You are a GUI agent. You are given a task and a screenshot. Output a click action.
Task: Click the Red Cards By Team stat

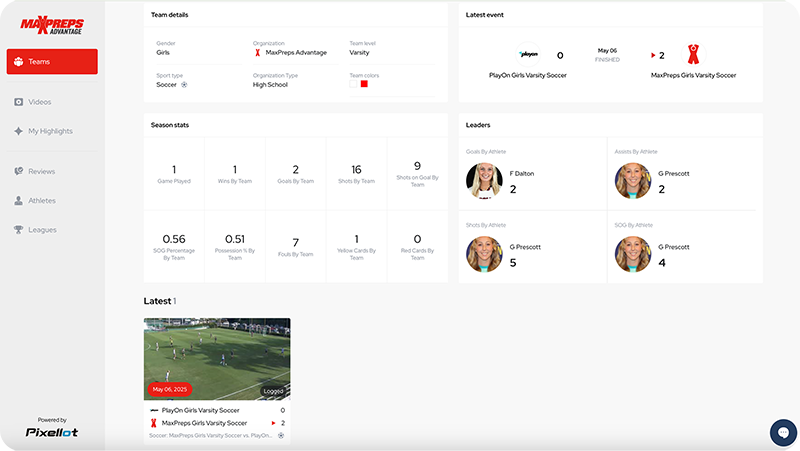417,246
